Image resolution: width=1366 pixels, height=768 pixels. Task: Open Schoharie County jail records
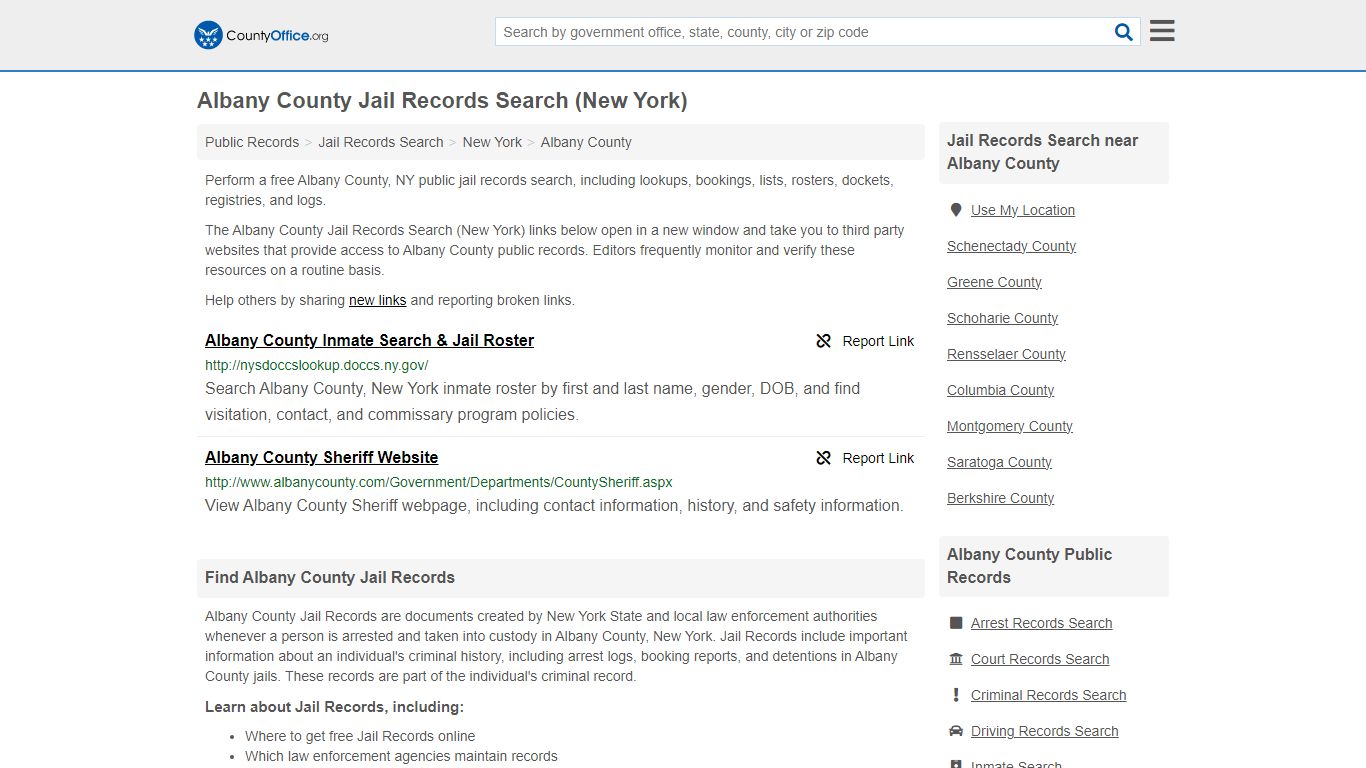pyautogui.click(x=1002, y=318)
